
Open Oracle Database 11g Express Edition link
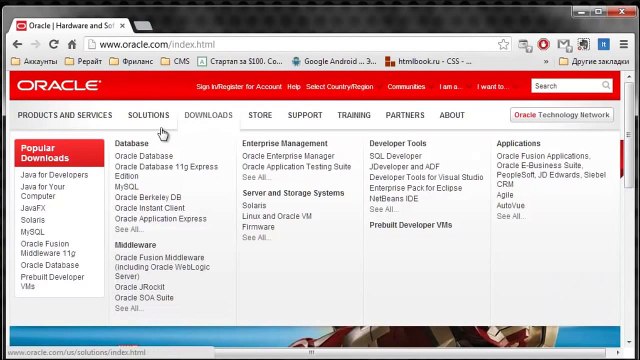[166, 171]
